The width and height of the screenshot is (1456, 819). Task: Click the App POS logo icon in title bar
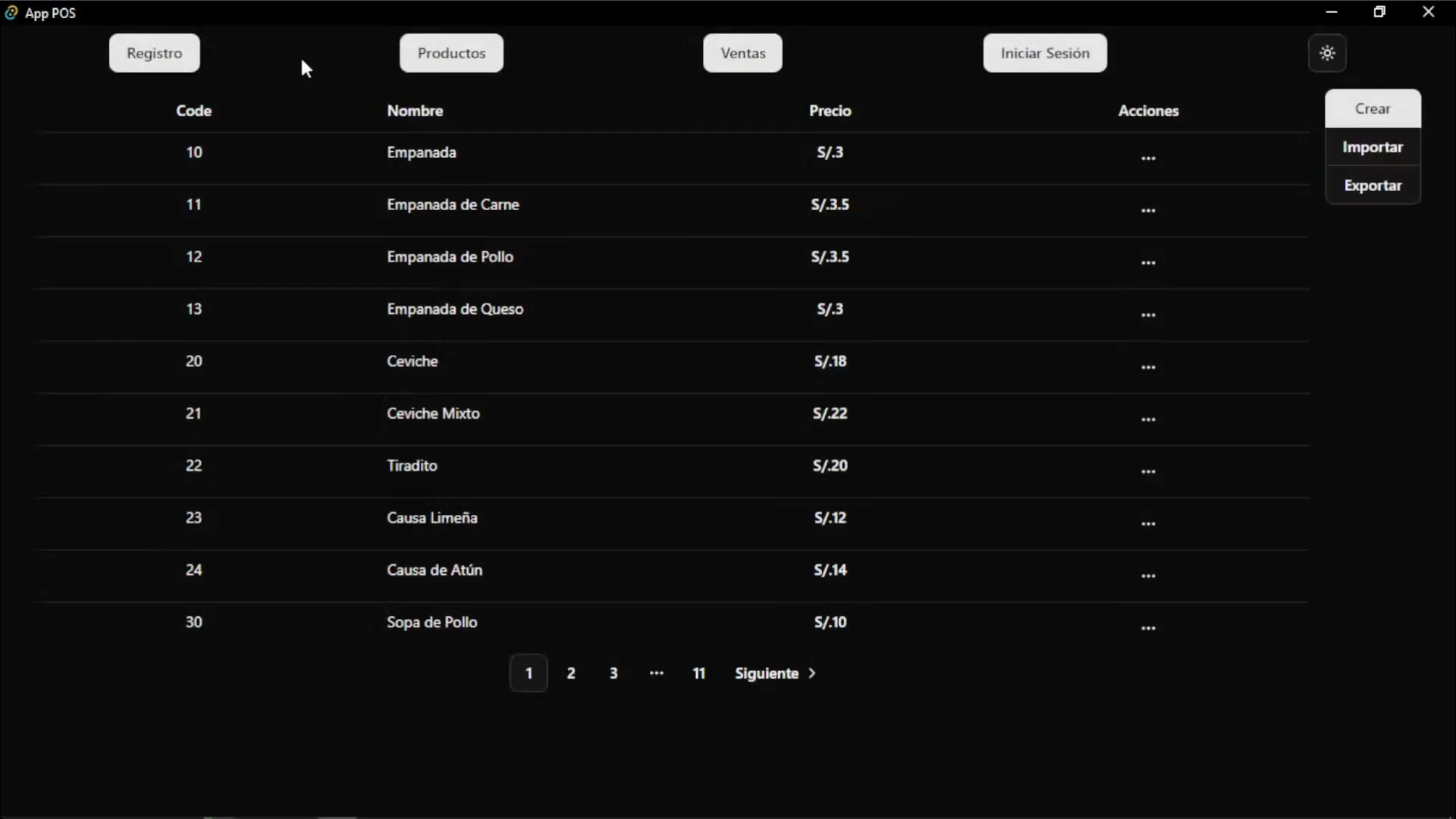coord(11,12)
